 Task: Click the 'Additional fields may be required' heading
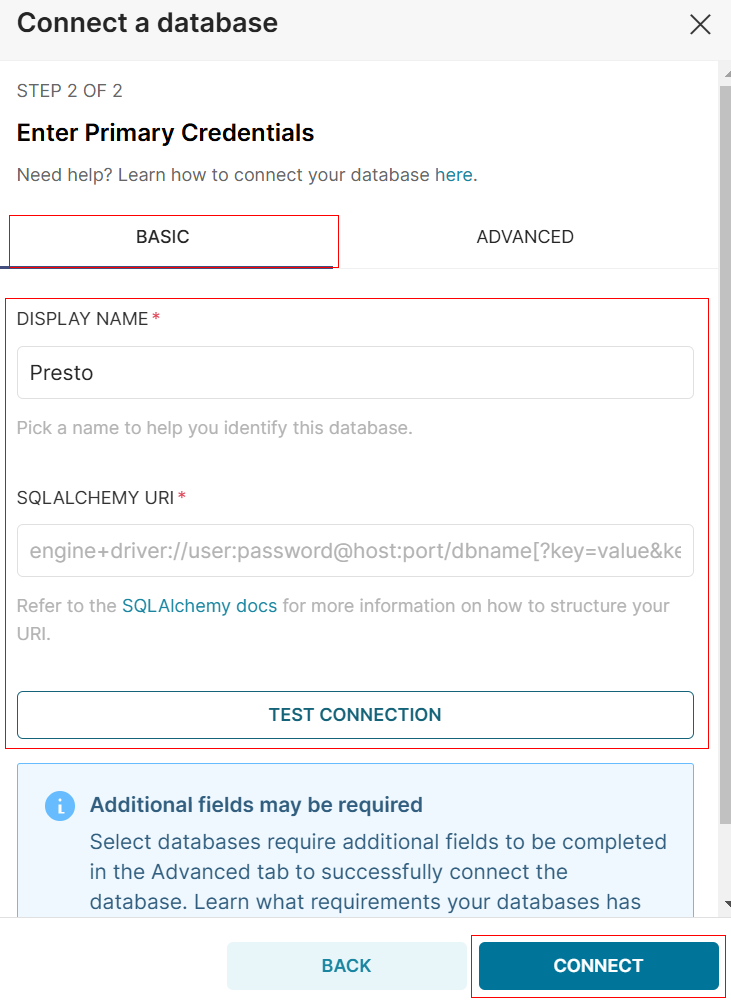coord(256,805)
